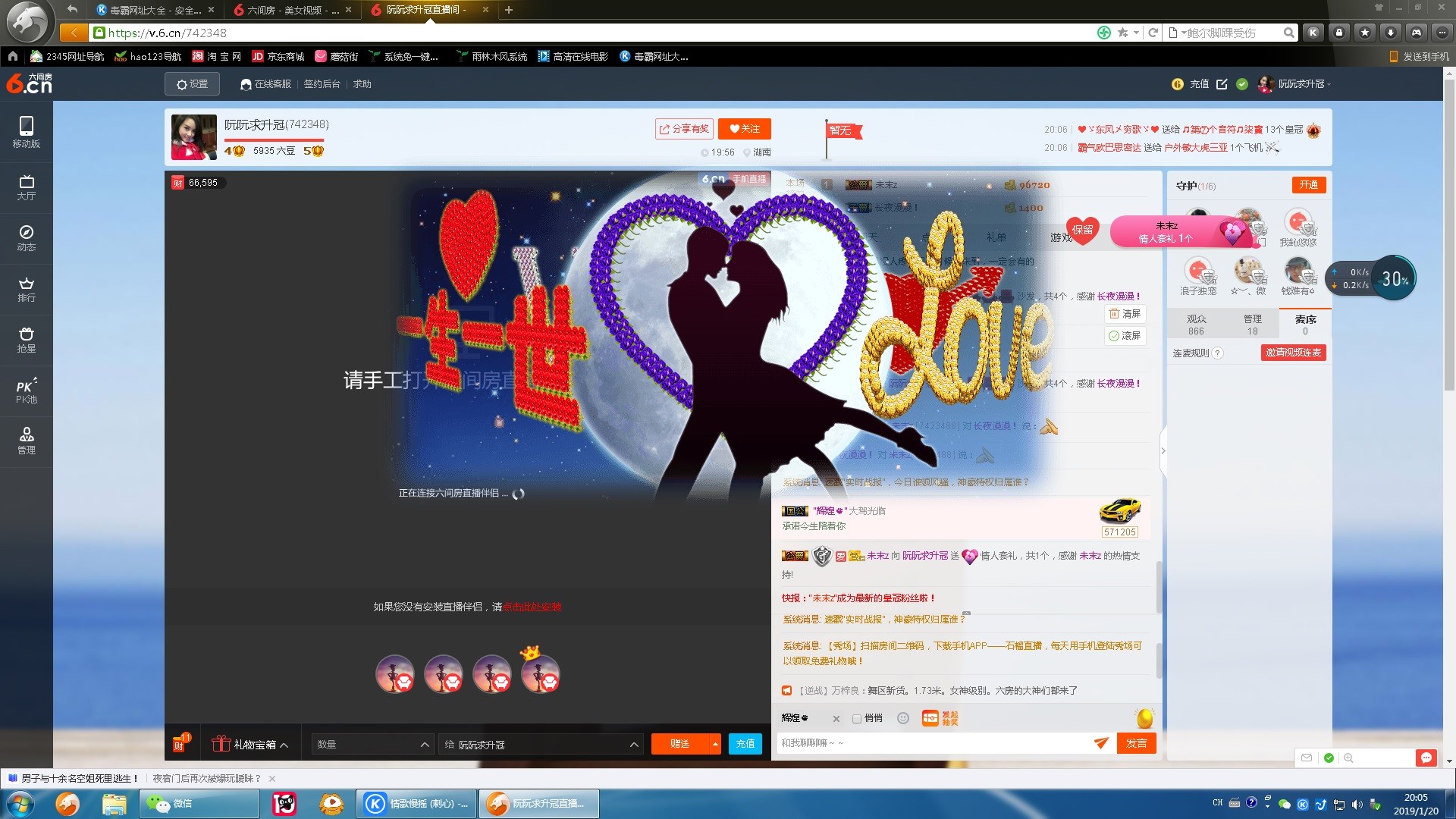Open 抢星 in the sidebar
The width and height of the screenshot is (1456, 819).
point(27,340)
